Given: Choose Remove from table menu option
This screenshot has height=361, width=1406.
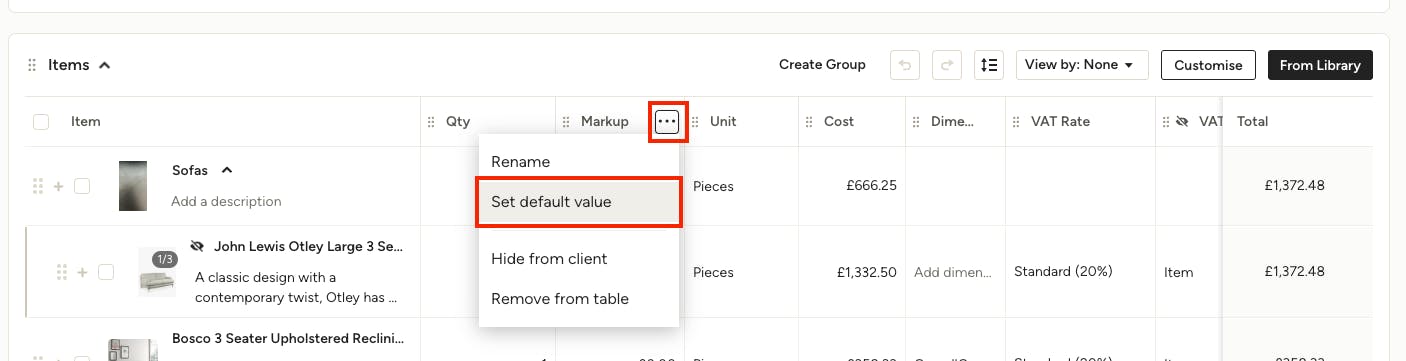Looking at the screenshot, I should [579, 298].
